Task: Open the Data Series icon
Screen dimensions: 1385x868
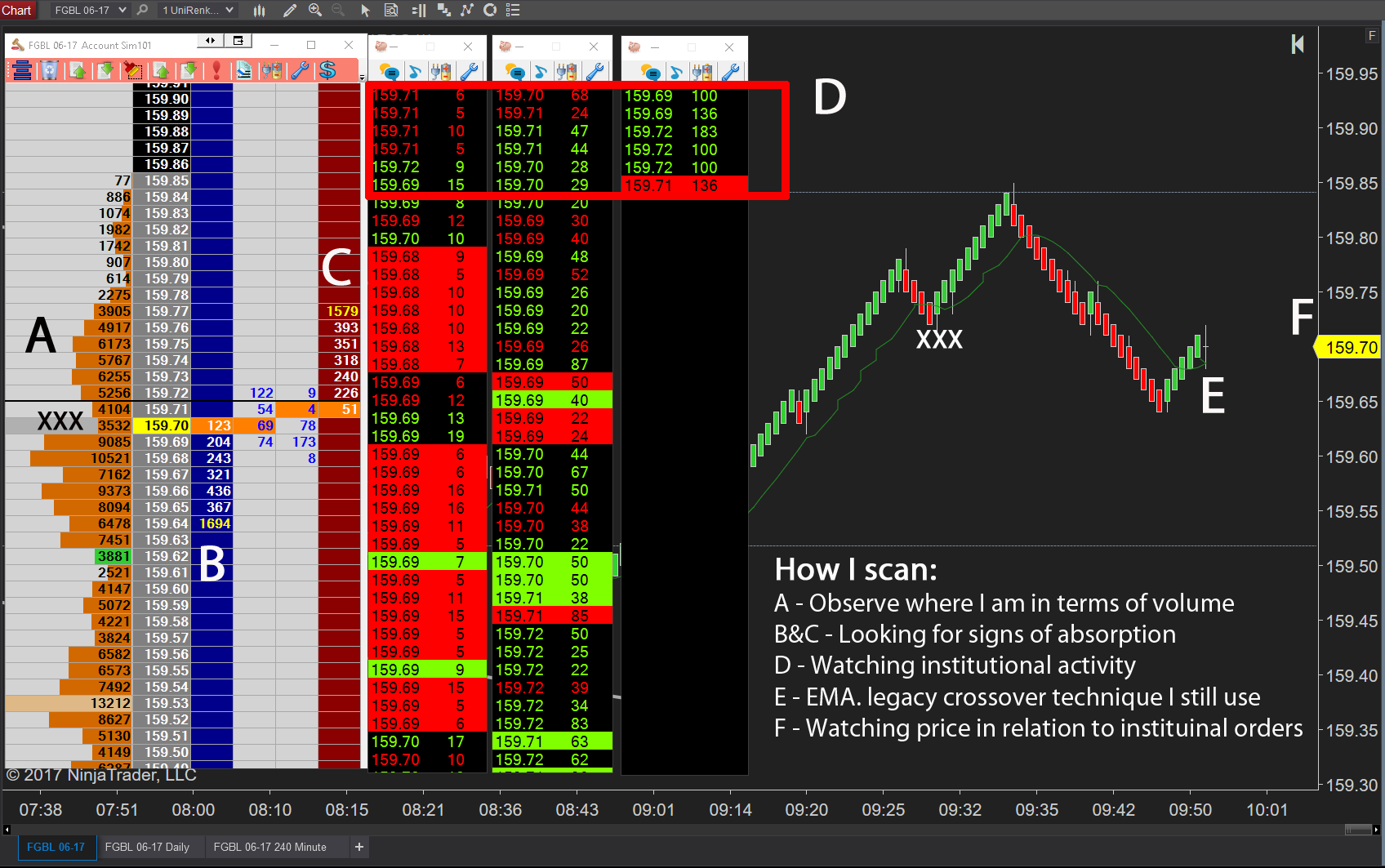Action: coord(443,10)
